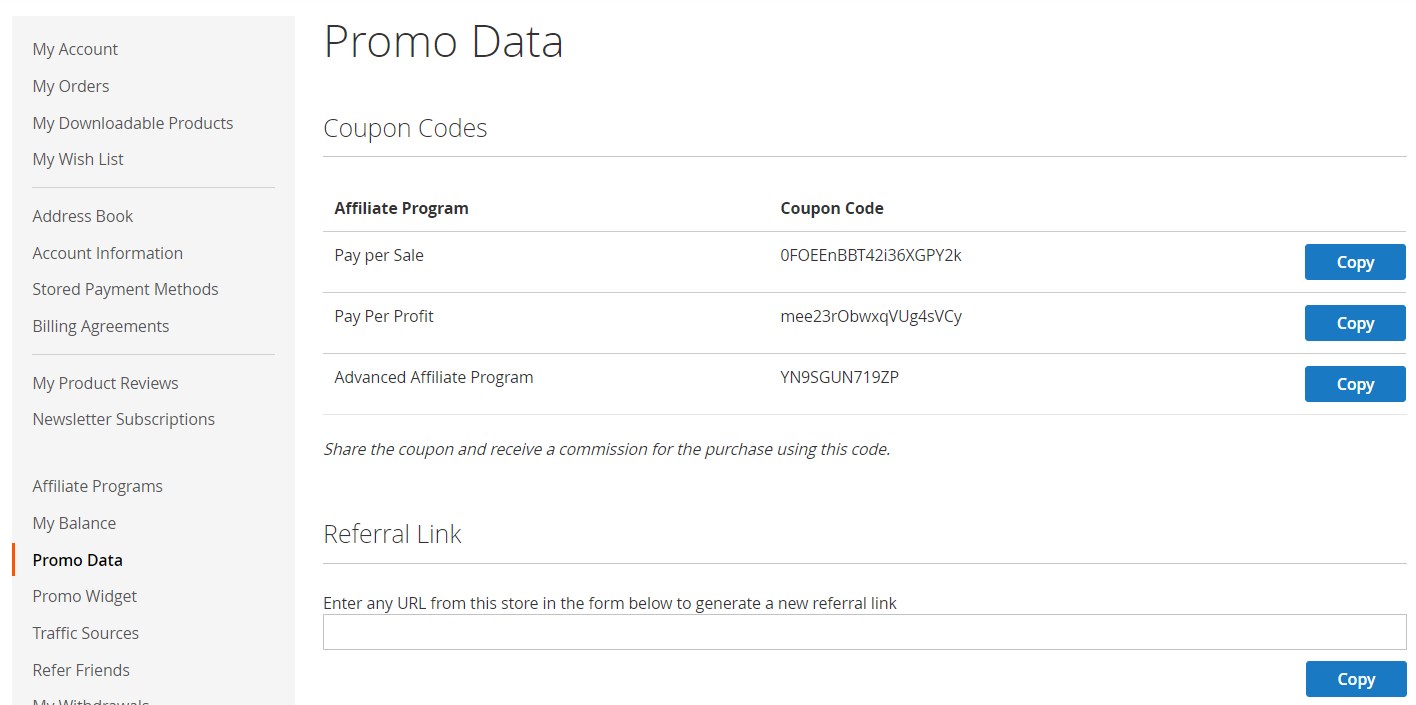View Billing Agreements
Viewport: 1416px width, 705px height.
pyautogui.click(x=101, y=326)
